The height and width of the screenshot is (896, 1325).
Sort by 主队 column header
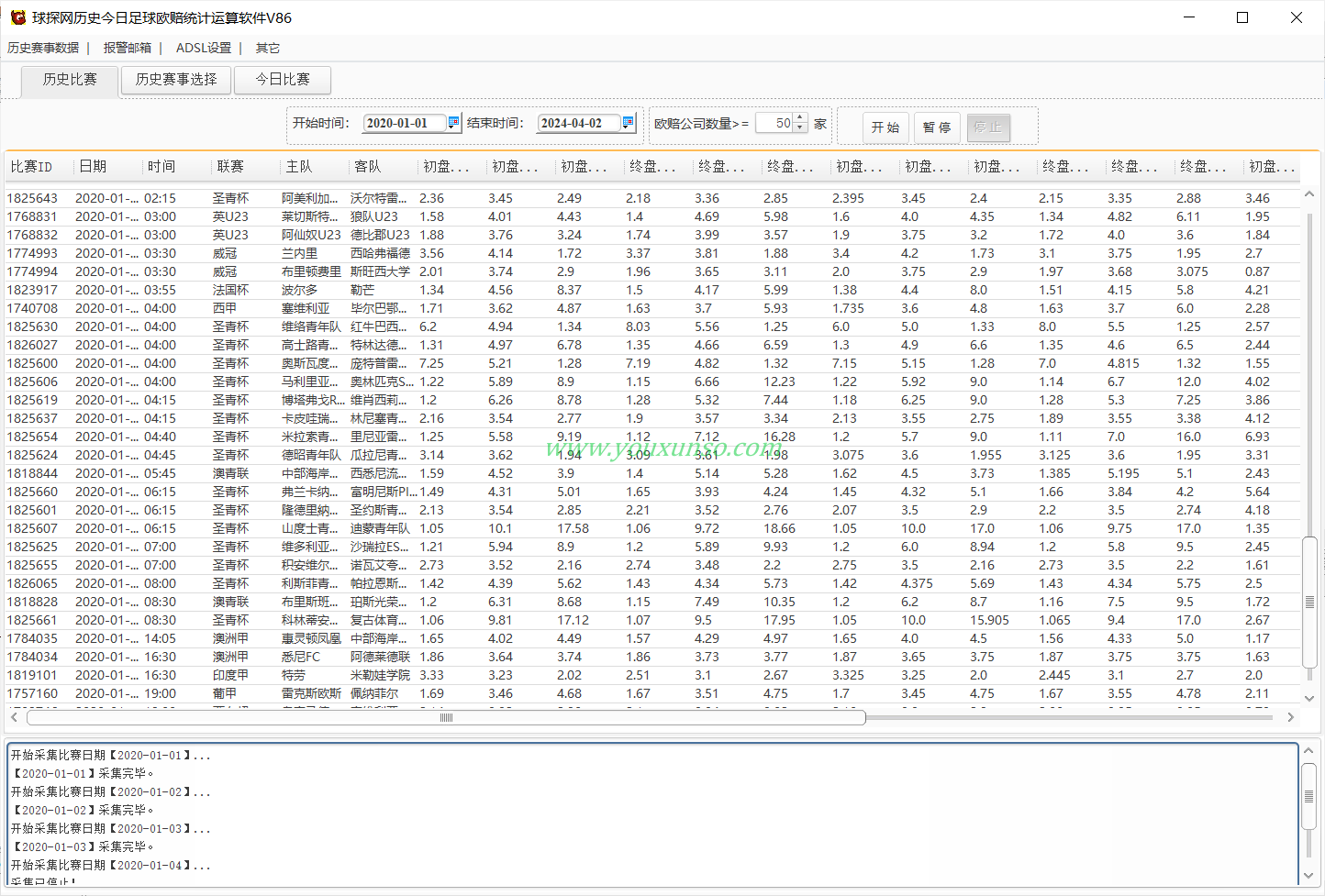pyautogui.click(x=314, y=167)
